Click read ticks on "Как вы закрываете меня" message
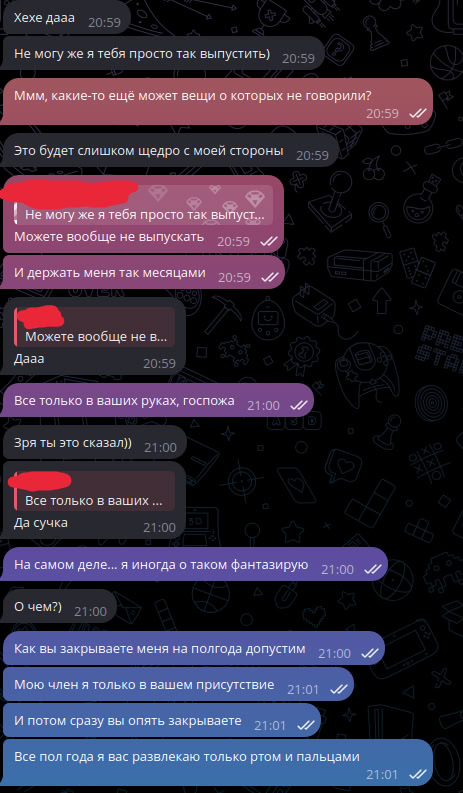Image resolution: width=463 pixels, height=793 pixels. pyautogui.click(x=369, y=653)
